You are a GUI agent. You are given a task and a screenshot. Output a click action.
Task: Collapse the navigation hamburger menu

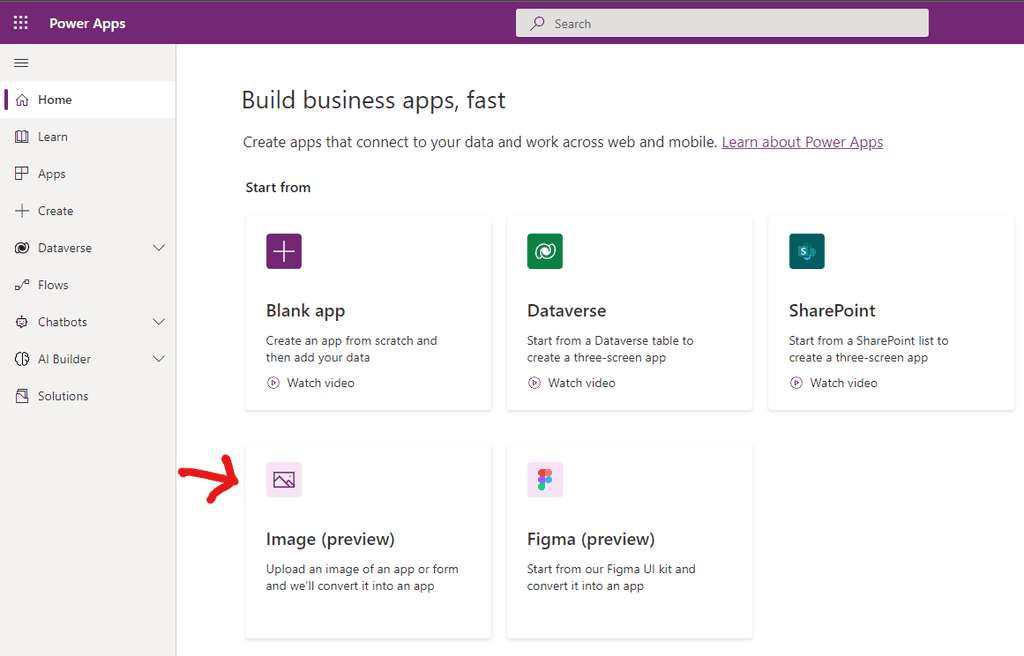pyautogui.click(x=21, y=63)
